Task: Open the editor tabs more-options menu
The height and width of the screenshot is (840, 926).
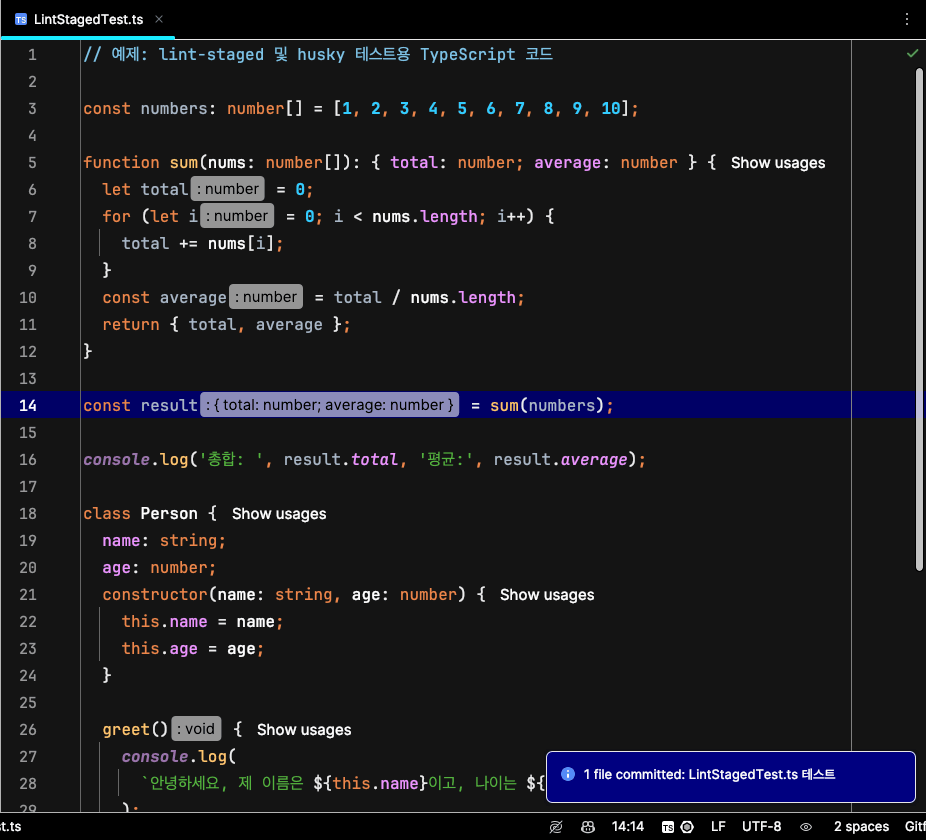Action: pos(907,19)
